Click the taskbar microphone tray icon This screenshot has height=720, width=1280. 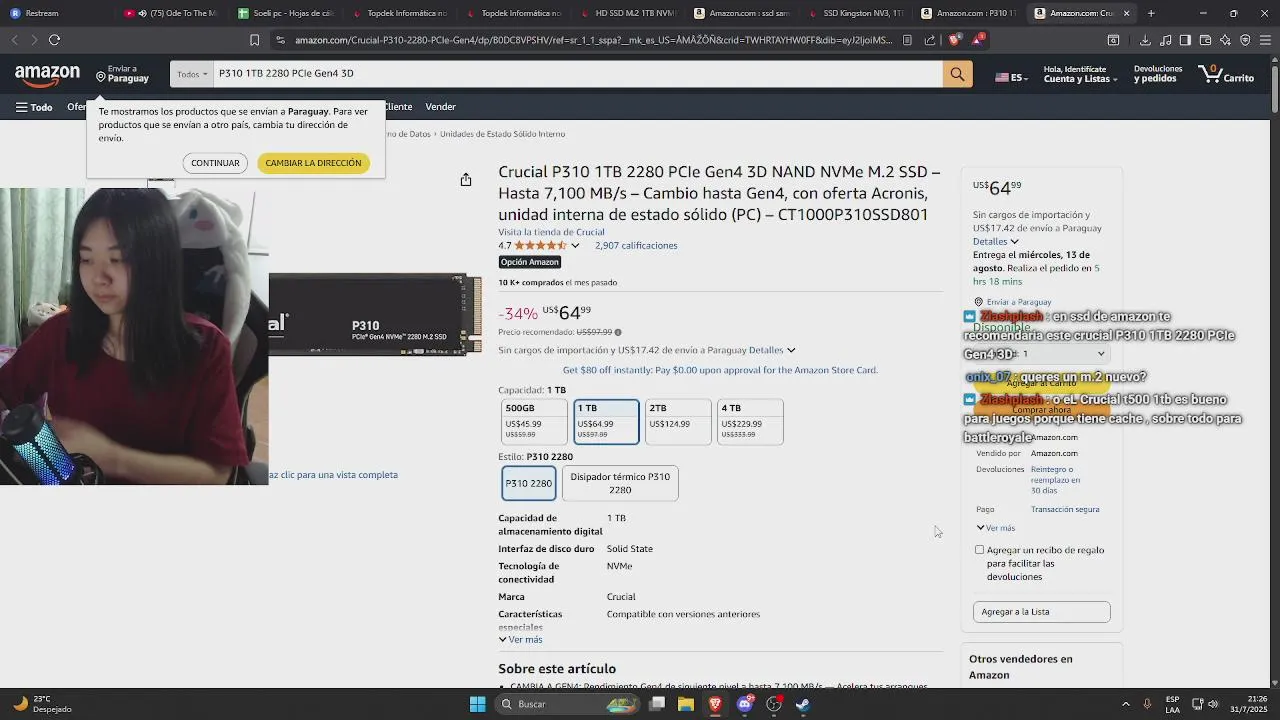click(x=1147, y=704)
